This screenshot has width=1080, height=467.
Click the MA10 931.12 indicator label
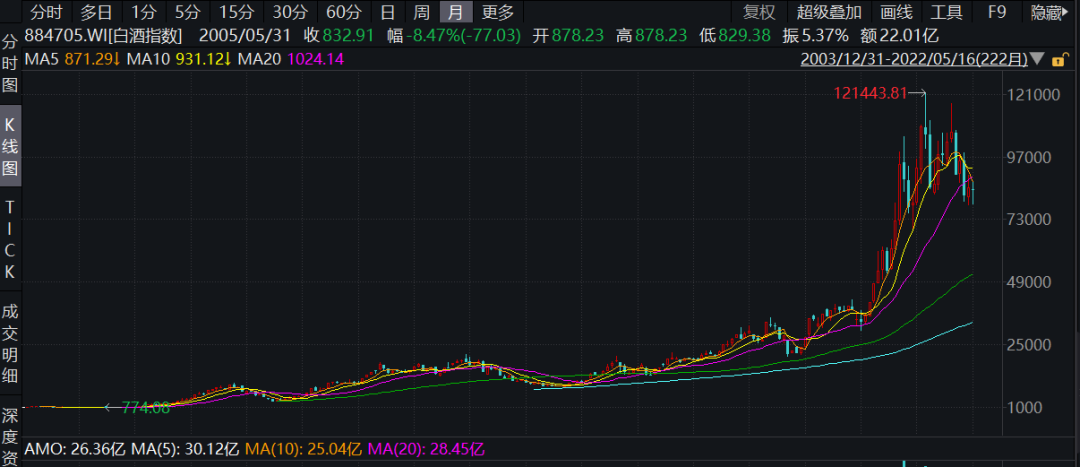coord(180,60)
